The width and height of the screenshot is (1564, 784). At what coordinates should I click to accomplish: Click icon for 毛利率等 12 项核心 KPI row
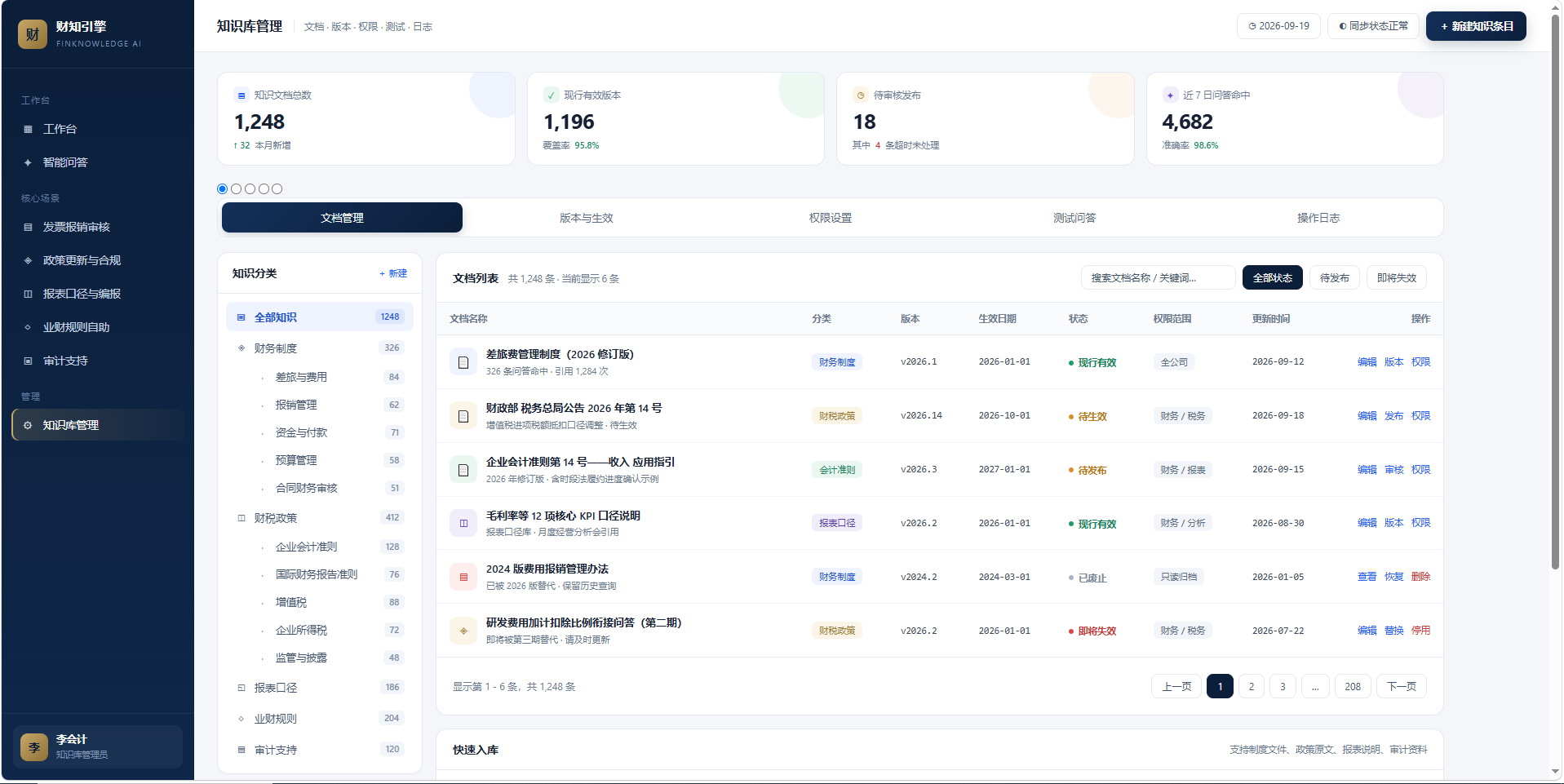[463, 523]
